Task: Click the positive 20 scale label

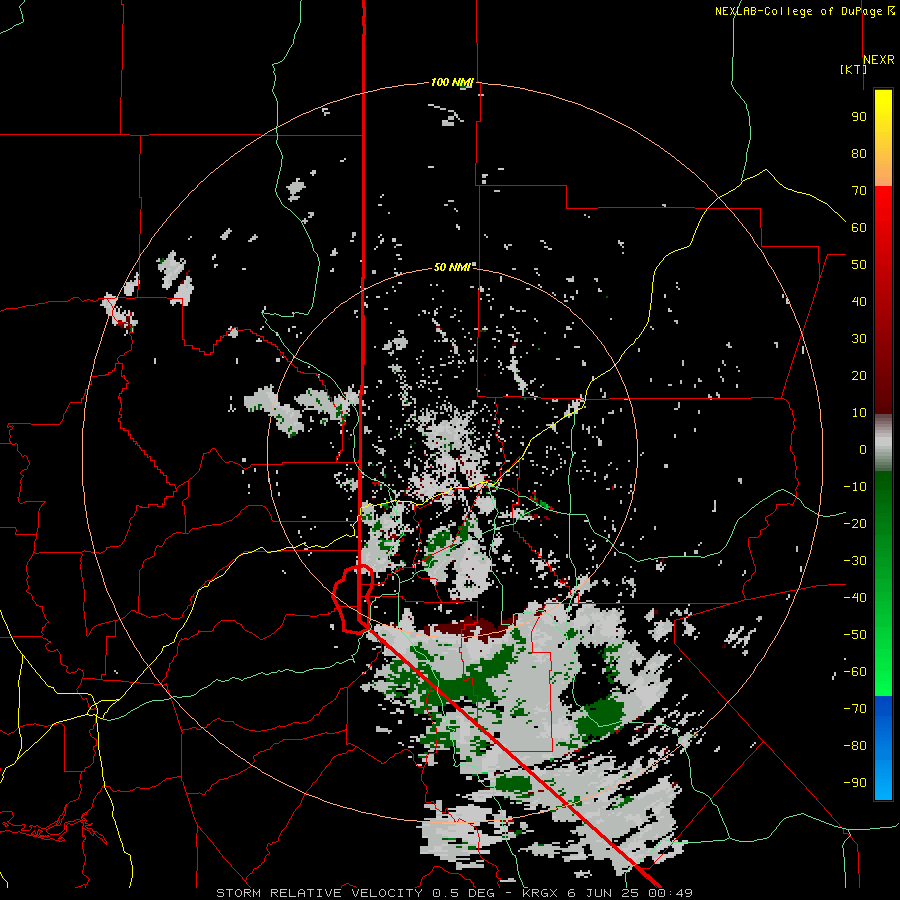Action: (859, 375)
